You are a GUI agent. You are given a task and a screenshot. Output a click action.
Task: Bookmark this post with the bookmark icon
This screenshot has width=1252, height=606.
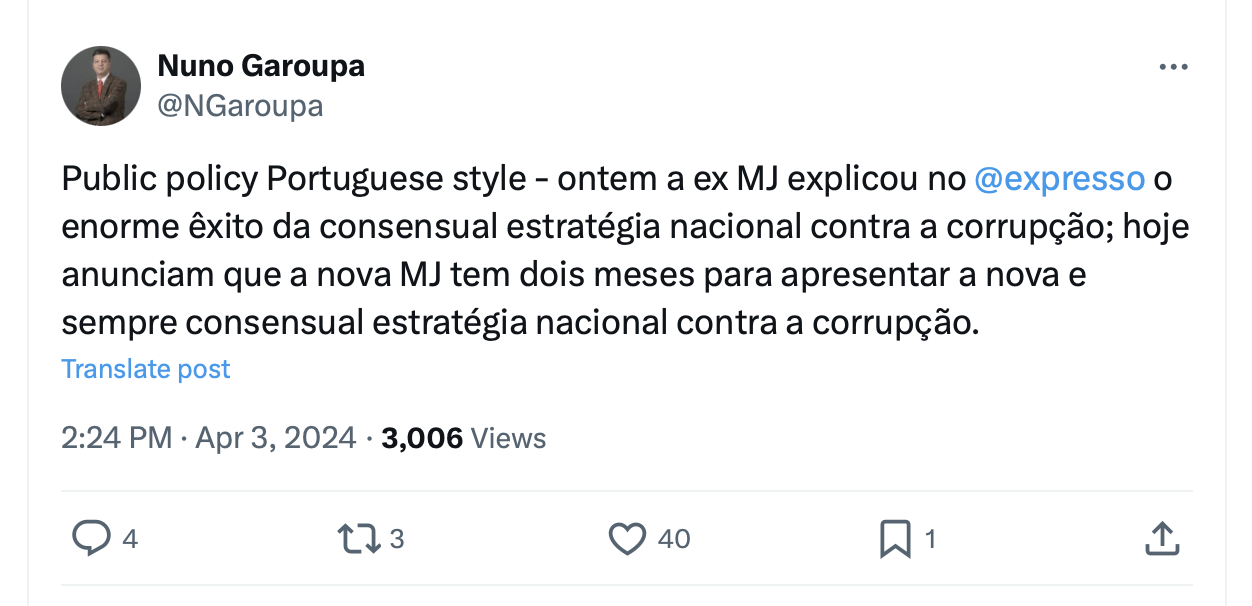coord(895,540)
